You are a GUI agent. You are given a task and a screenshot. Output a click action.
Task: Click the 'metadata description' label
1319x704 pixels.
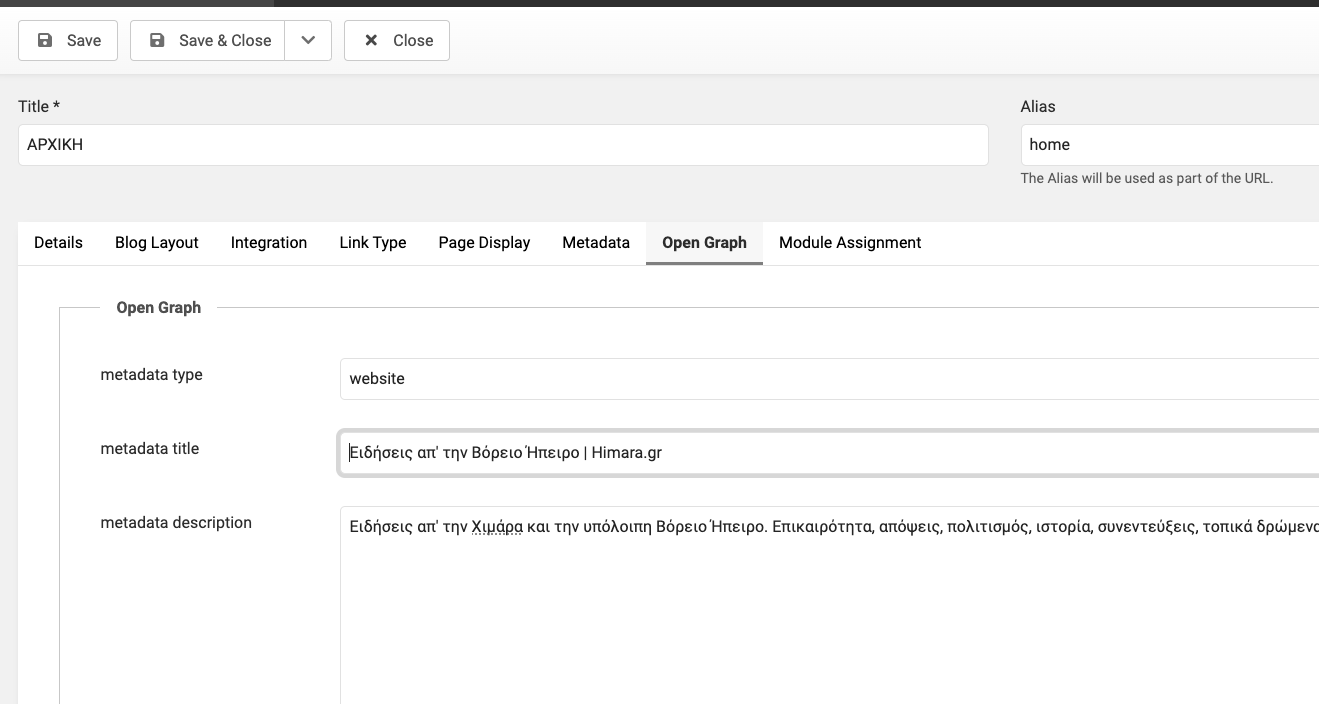click(176, 523)
